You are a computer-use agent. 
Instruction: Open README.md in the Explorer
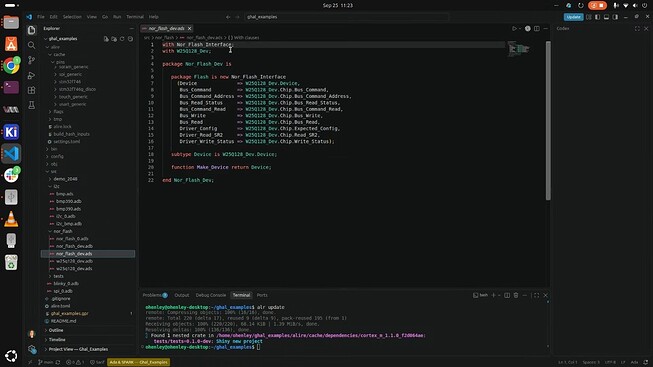click(63, 321)
